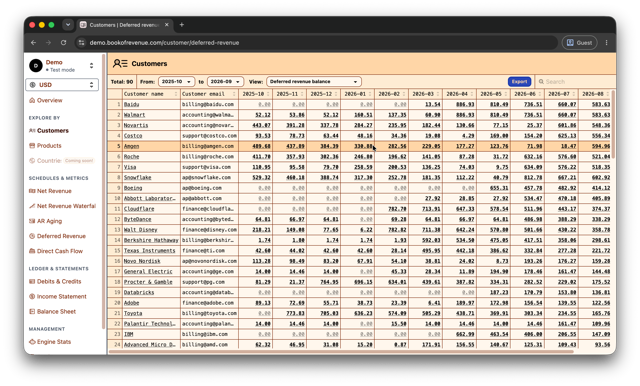Open the Berkshire Hathaway customer link
This screenshot has width=640, height=386.
[x=151, y=240]
